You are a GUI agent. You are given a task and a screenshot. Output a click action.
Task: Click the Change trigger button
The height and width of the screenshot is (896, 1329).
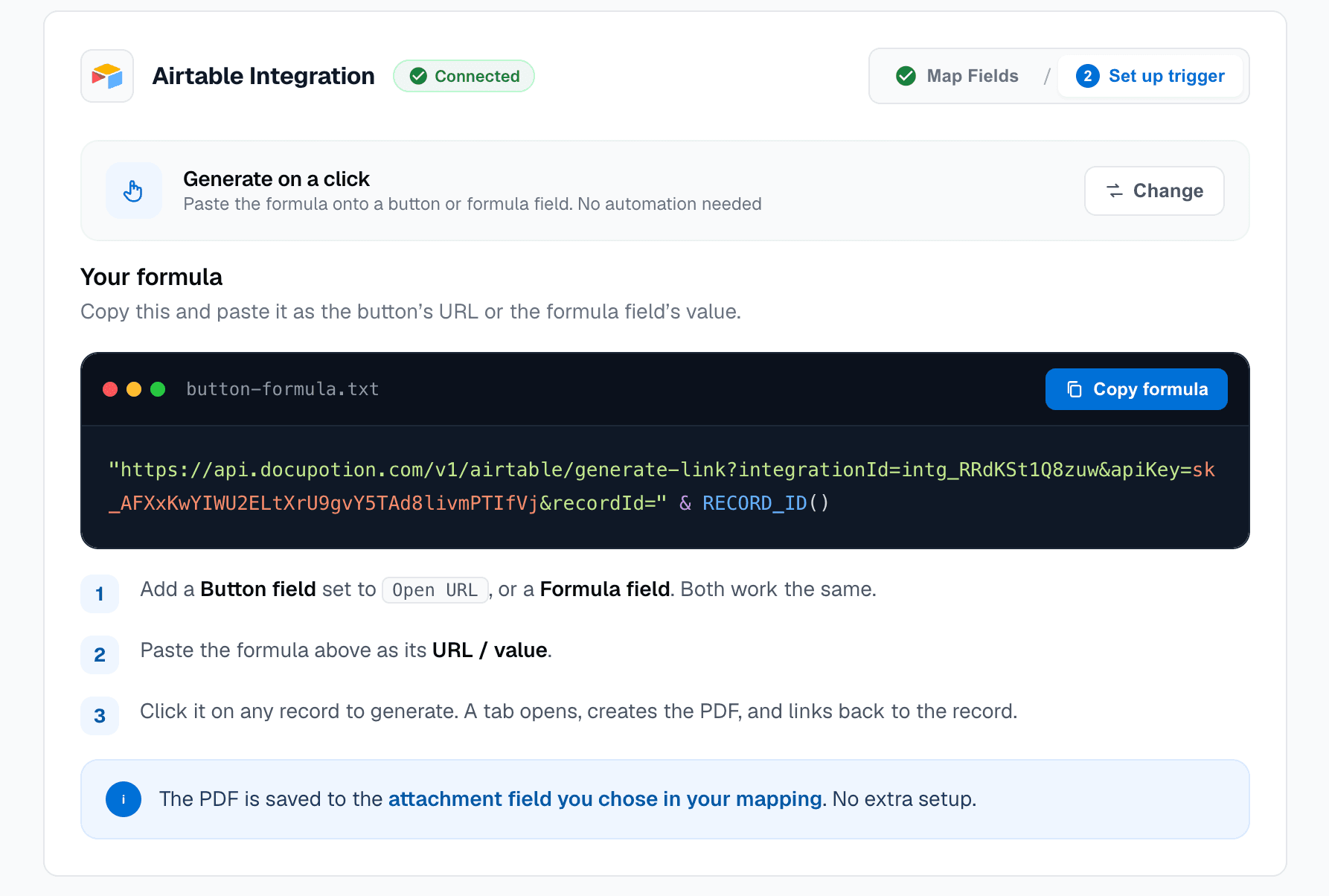pos(1154,191)
